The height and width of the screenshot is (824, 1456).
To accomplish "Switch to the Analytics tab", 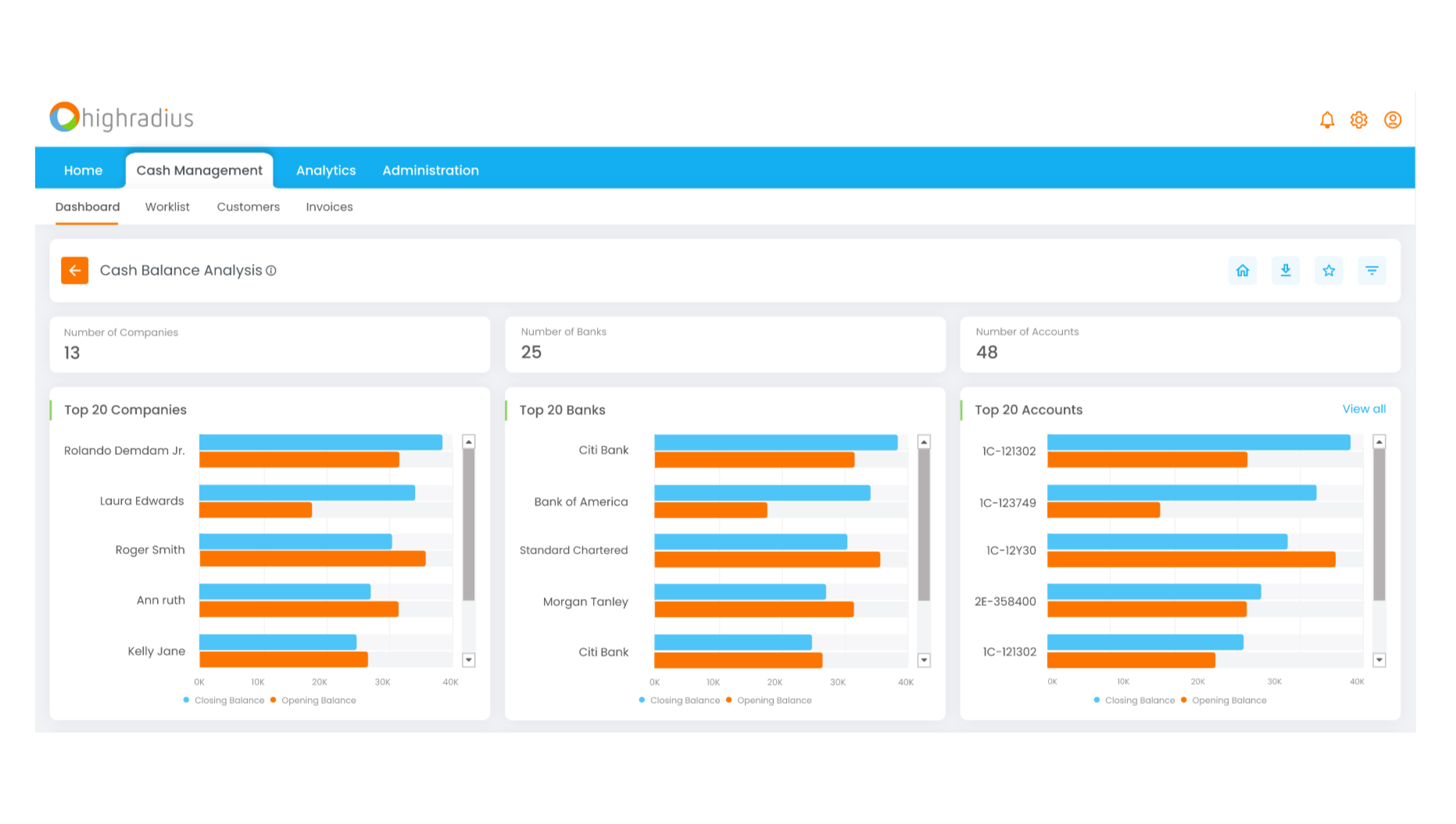I will tap(326, 170).
